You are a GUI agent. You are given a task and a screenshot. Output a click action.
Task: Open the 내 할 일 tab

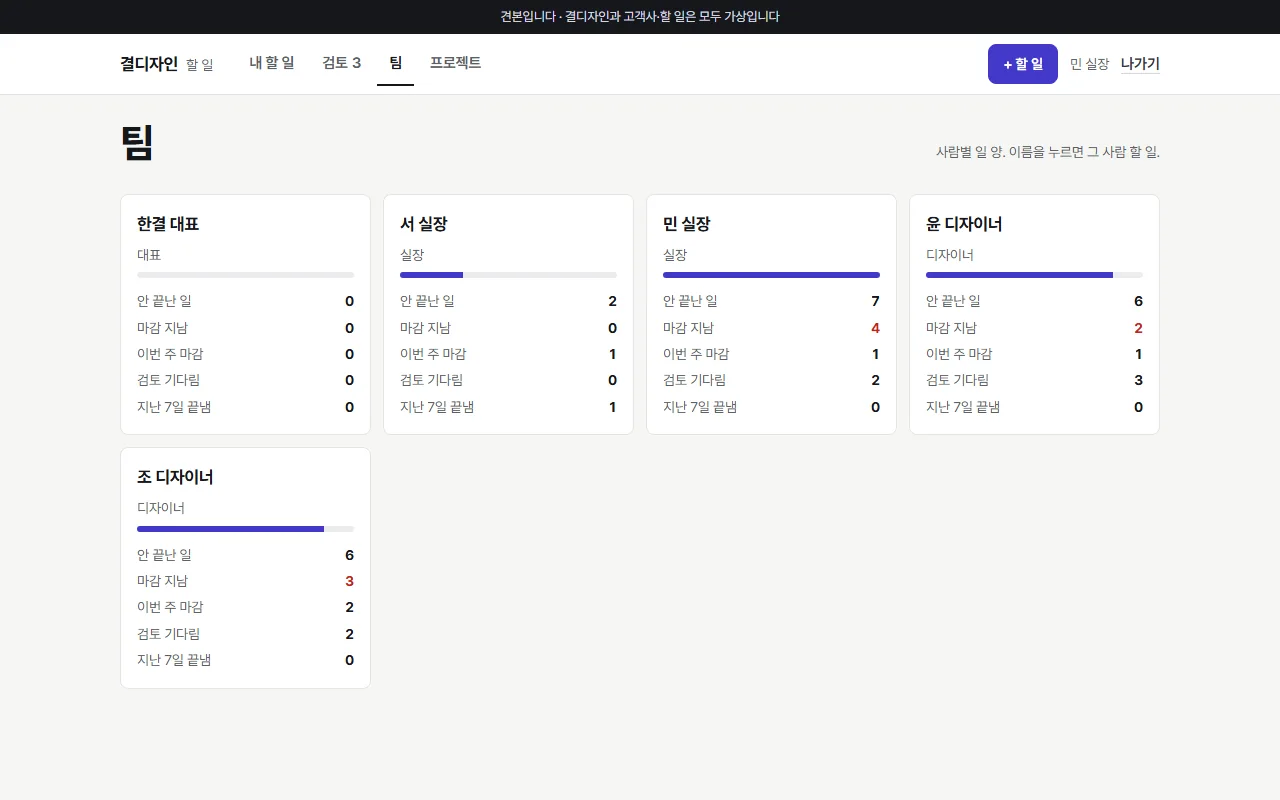[272, 63]
